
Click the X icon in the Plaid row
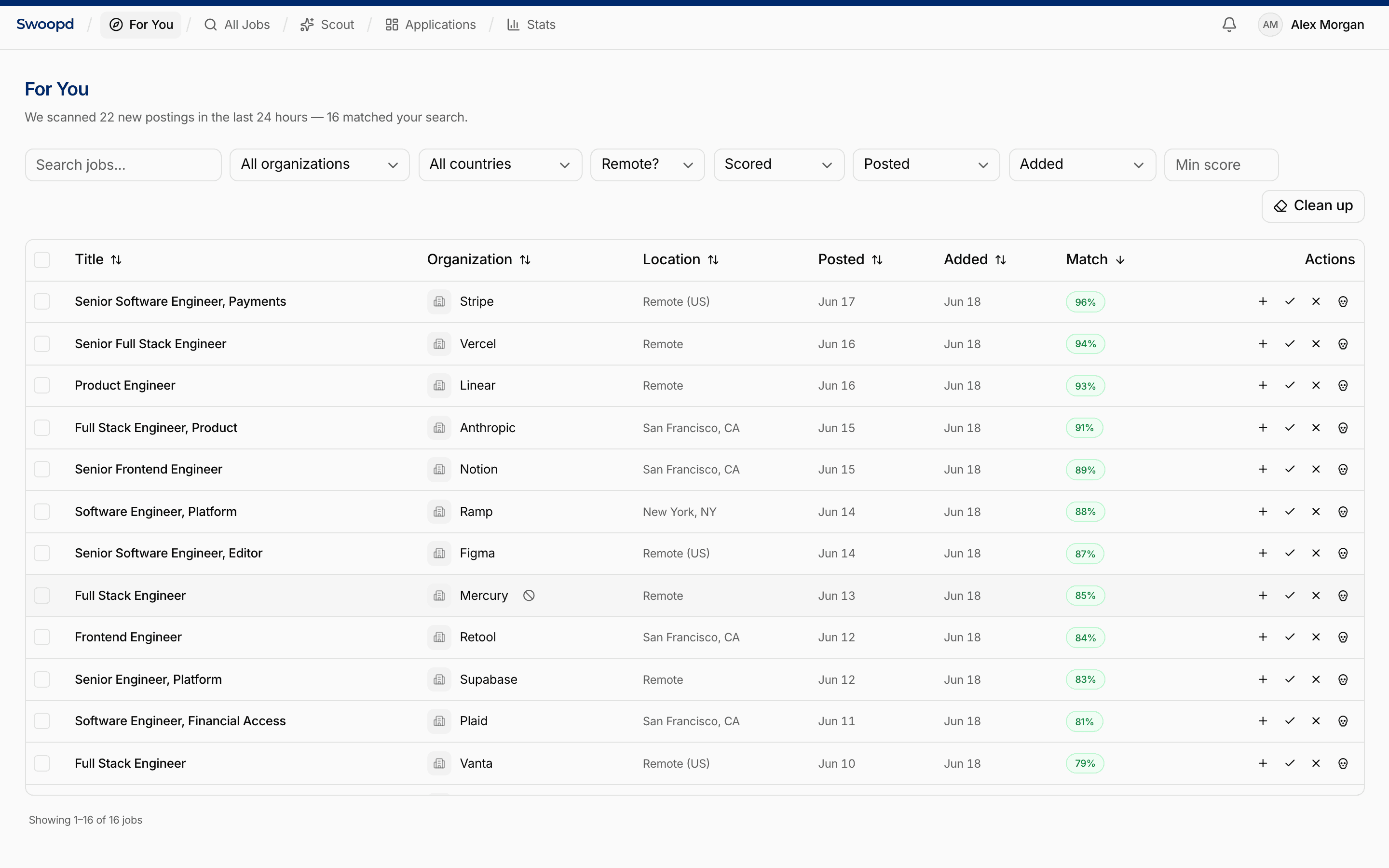pyautogui.click(x=1316, y=720)
